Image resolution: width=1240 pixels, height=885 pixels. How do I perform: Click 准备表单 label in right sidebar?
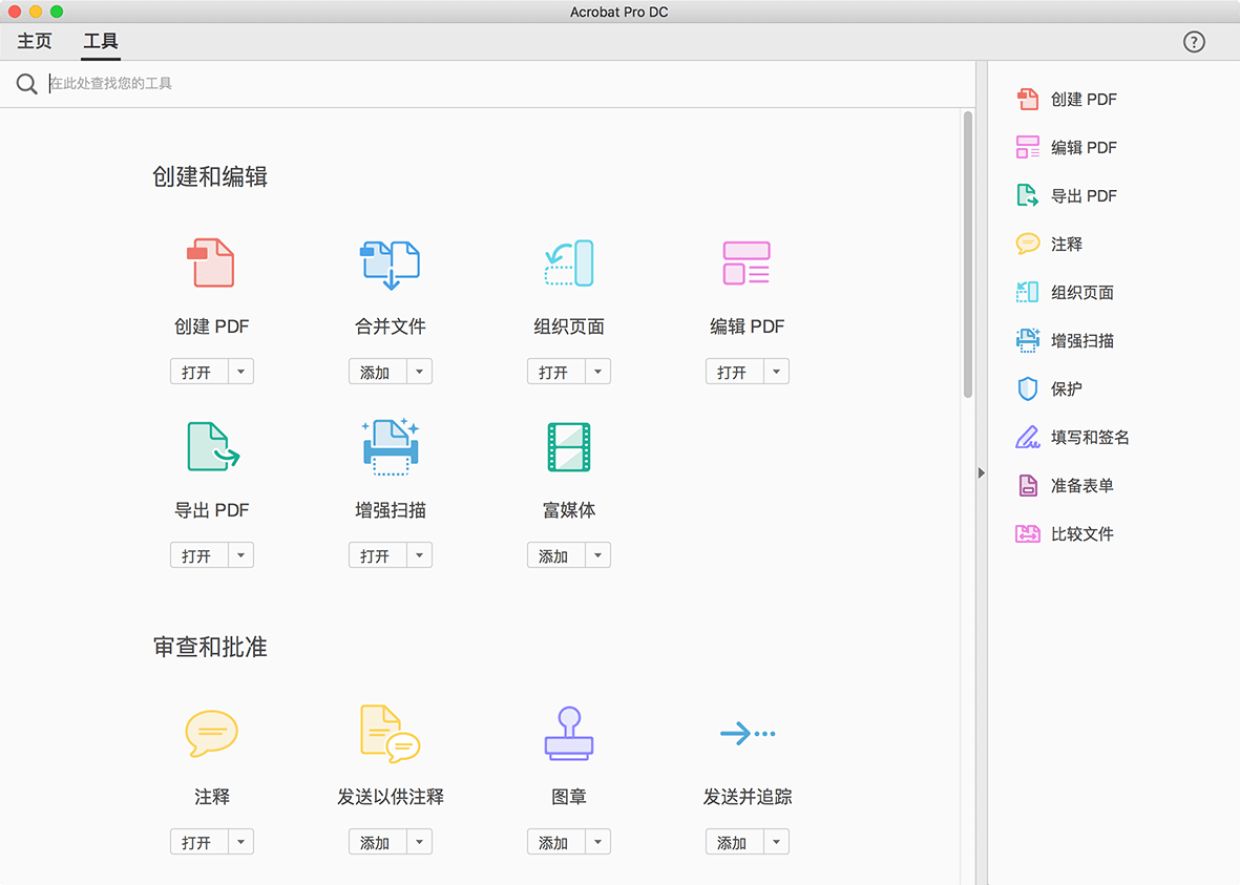coord(1082,486)
